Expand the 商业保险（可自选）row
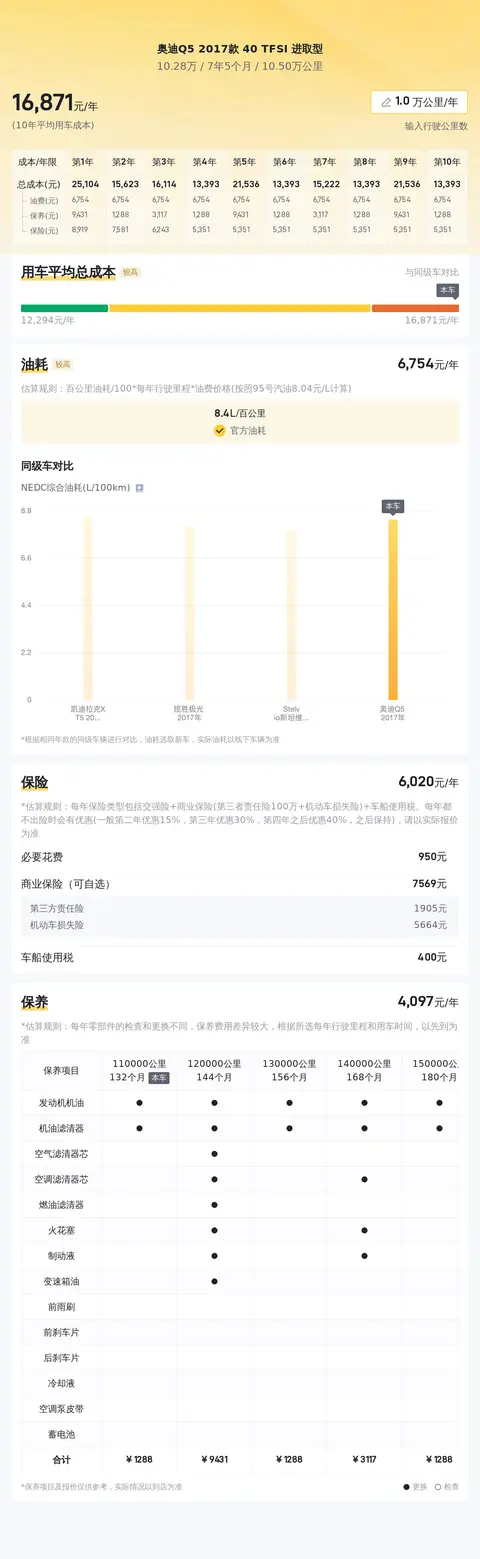Screen dimensions: 480x1559 (240, 884)
